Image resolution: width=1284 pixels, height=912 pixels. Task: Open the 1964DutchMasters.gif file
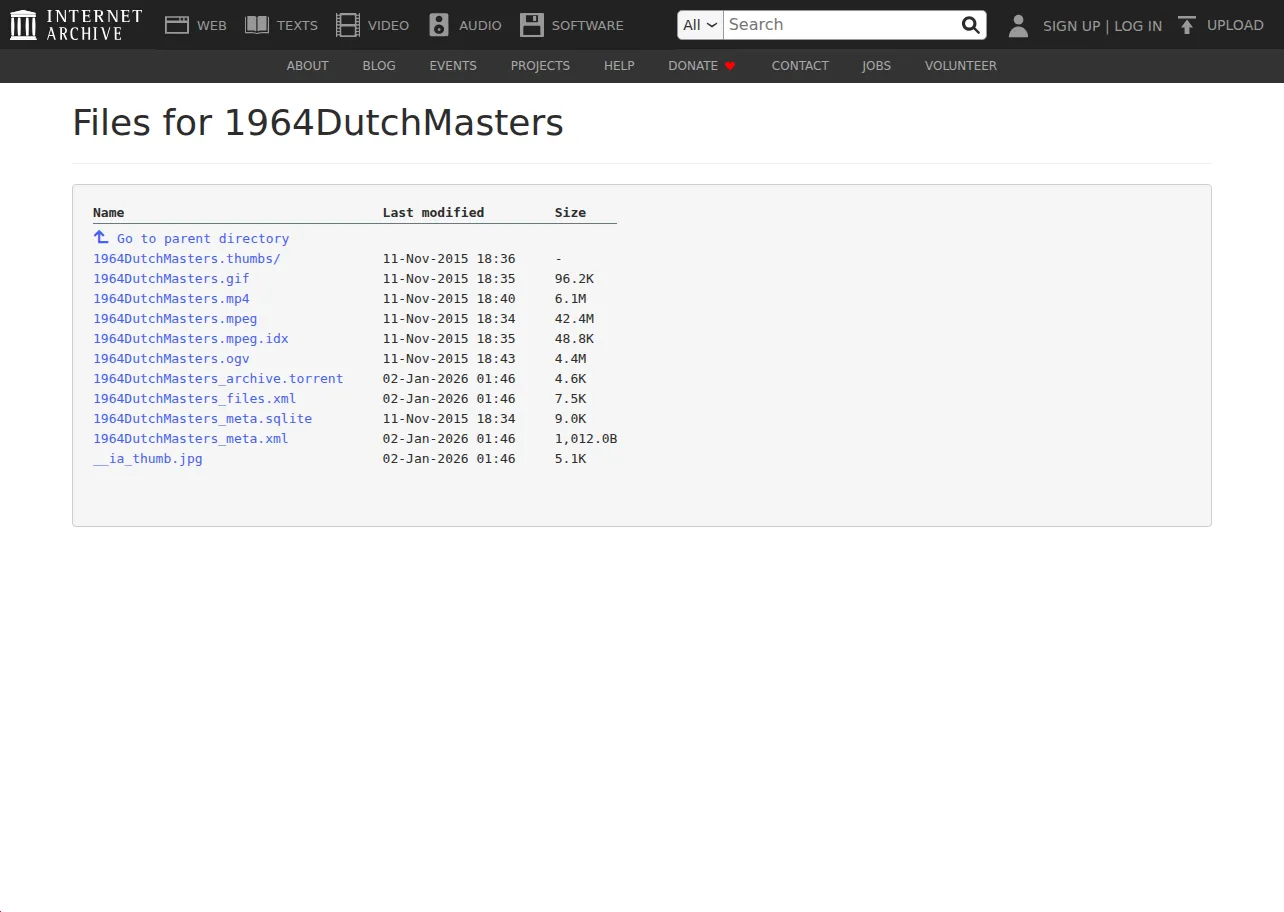coord(171,279)
